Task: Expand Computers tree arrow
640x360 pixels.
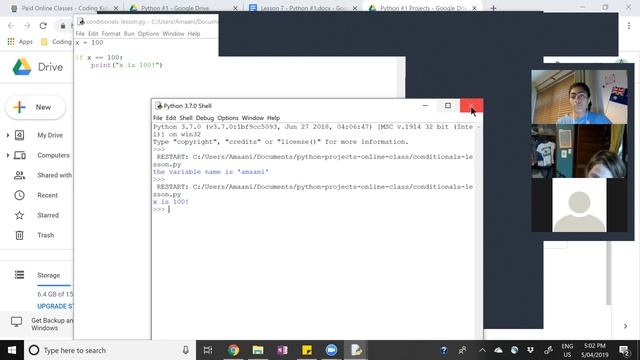Action: point(8,155)
